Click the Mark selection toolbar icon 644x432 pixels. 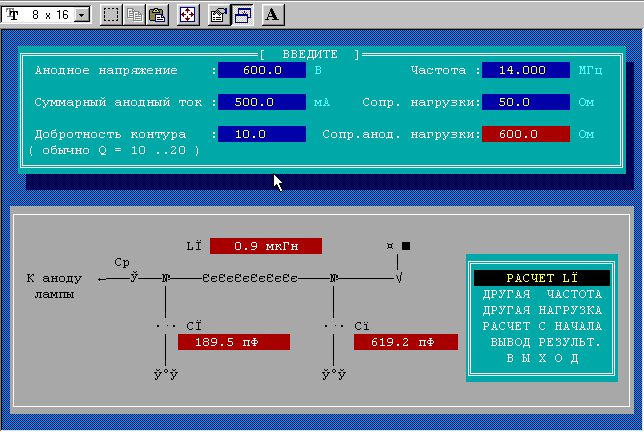click(112, 14)
